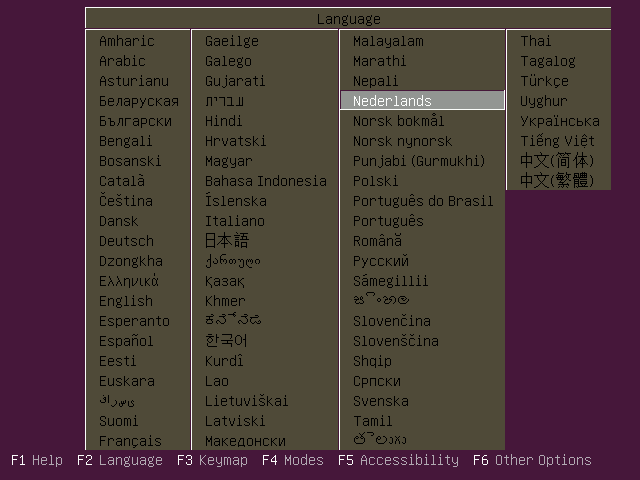This screenshot has width=640, height=480.
Task: Open F6 Other Options menu
Action: [x=531, y=460]
